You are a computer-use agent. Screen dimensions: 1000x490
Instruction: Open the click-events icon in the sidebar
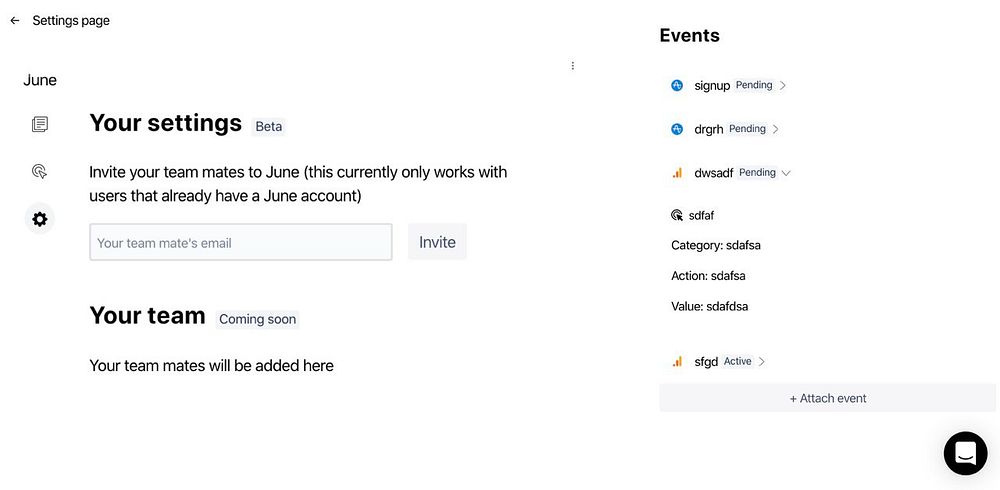(39, 171)
